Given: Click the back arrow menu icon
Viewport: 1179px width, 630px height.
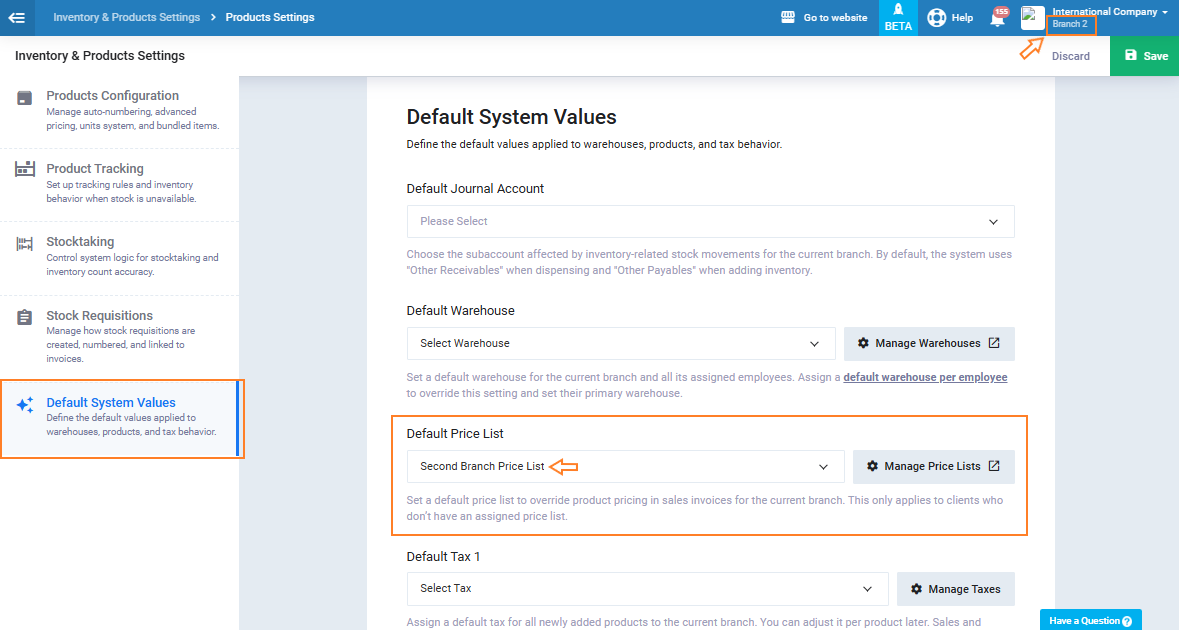Looking at the screenshot, I should coord(17,17).
